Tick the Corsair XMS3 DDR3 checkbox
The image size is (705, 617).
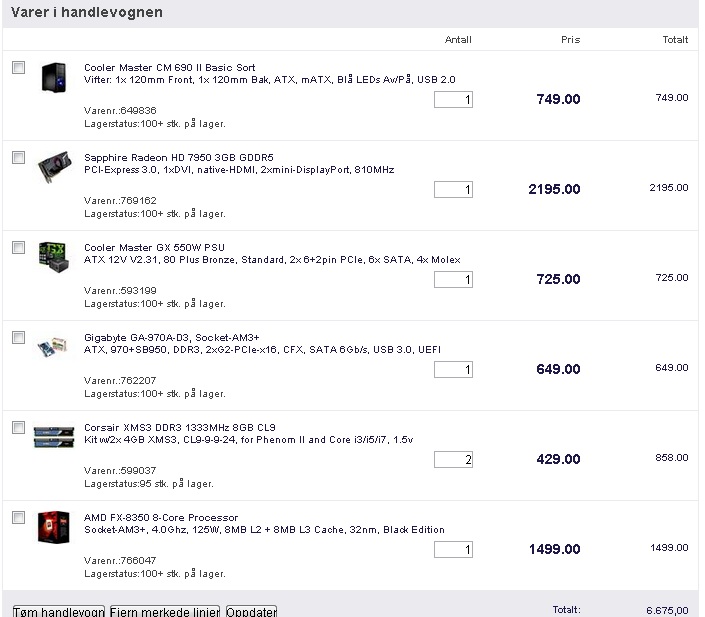click(18, 427)
